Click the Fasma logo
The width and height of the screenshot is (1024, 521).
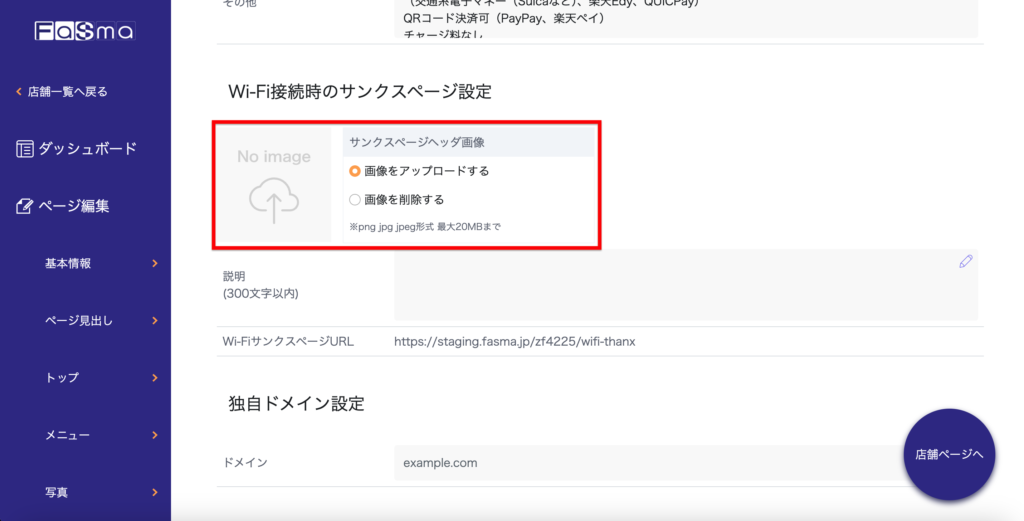coord(84,32)
